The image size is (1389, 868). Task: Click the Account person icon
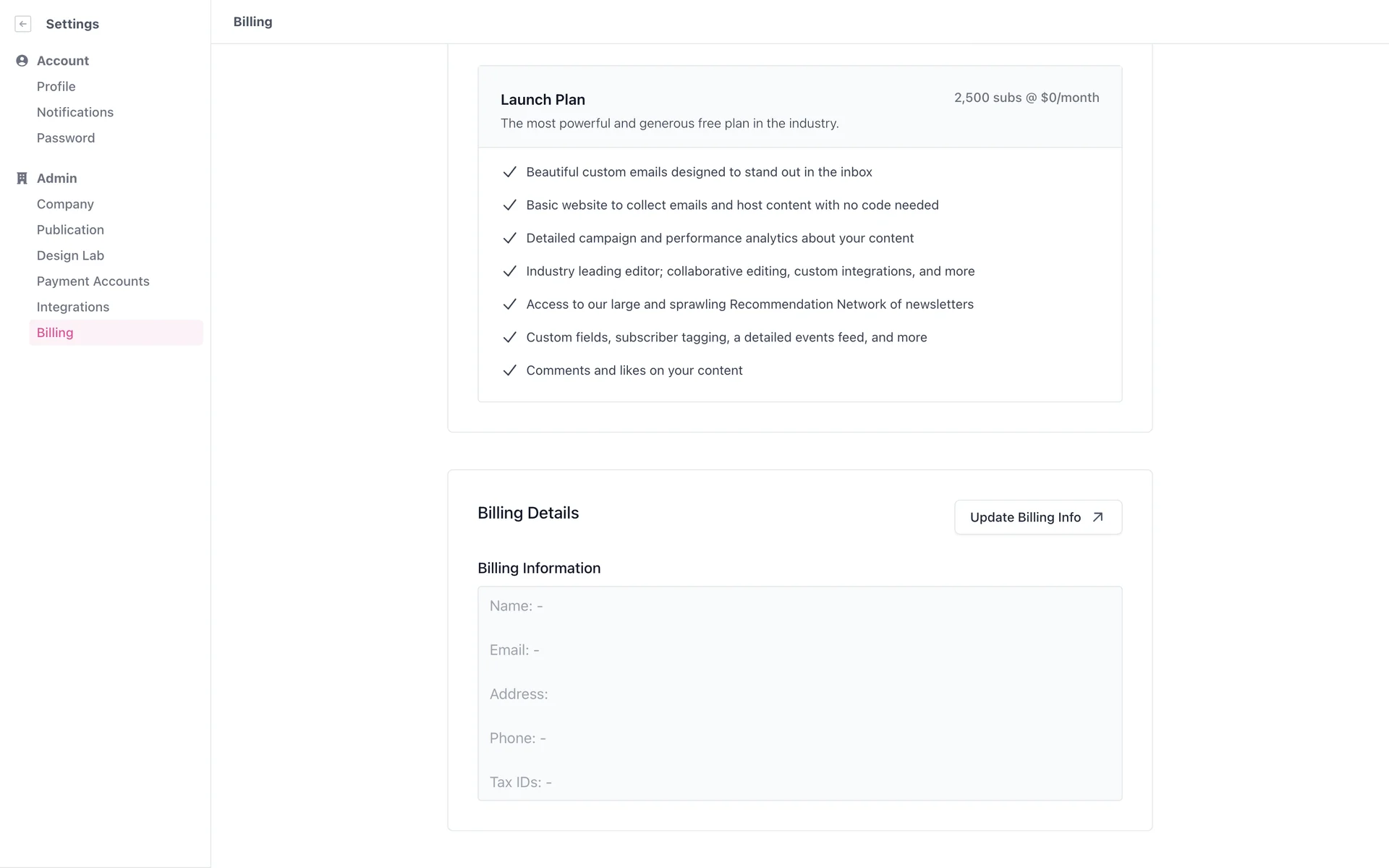[x=22, y=61]
